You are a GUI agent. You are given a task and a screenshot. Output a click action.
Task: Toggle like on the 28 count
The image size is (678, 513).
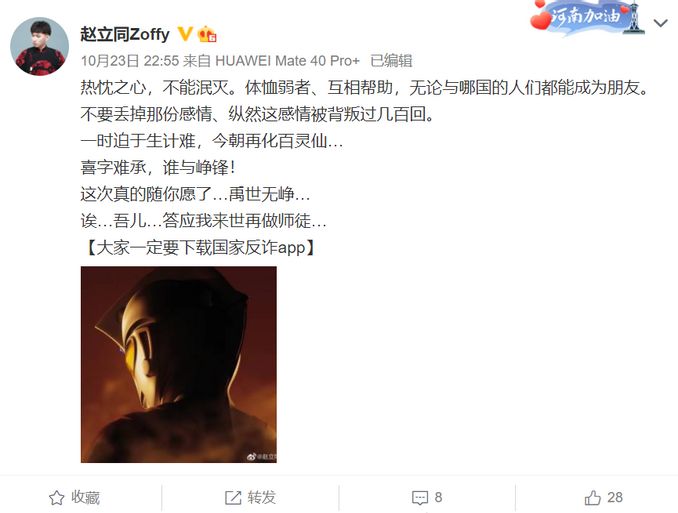click(614, 497)
